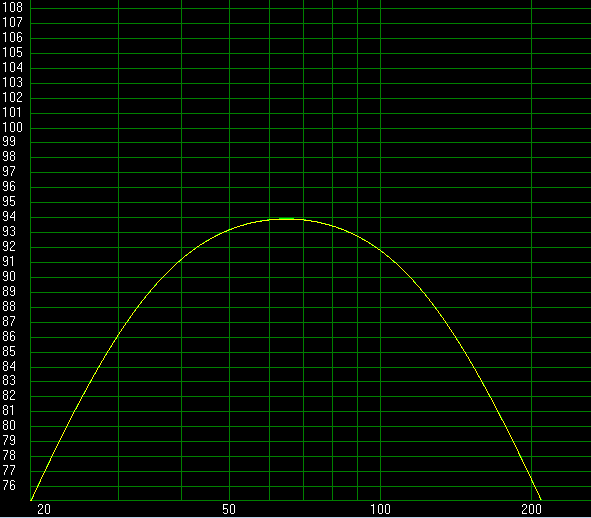Click the y-axis label 103
Screen dimensions: 591x518
tap(12, 82)
